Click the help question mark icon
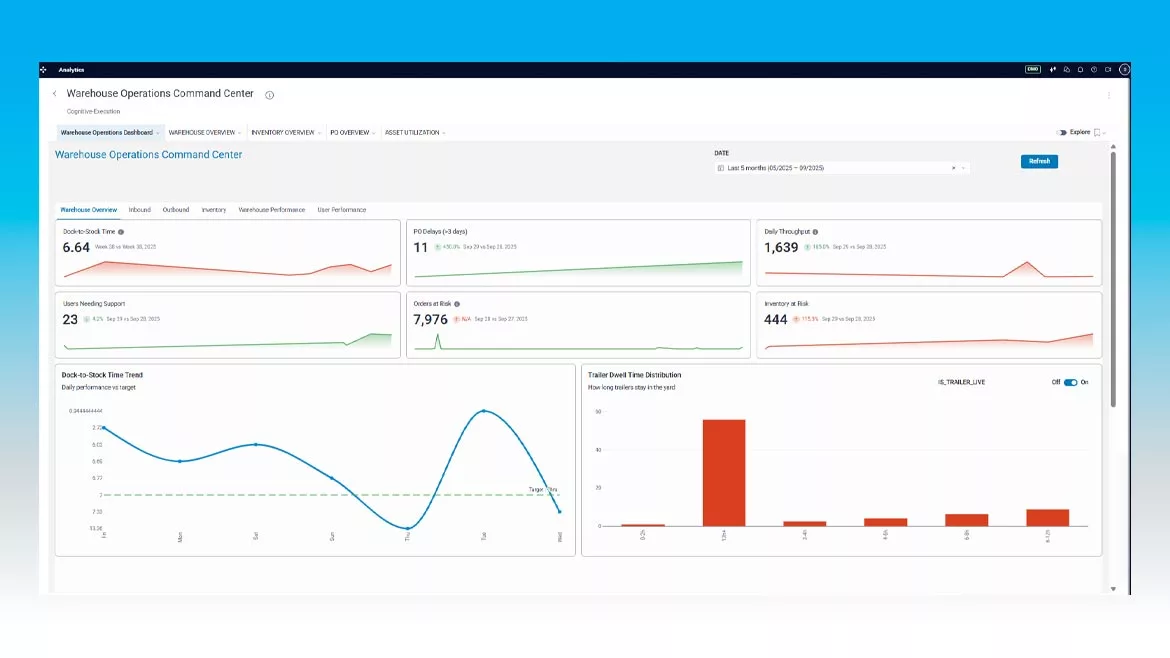The width and height of the screenshot is (1170, 658). click(1095, 69)
